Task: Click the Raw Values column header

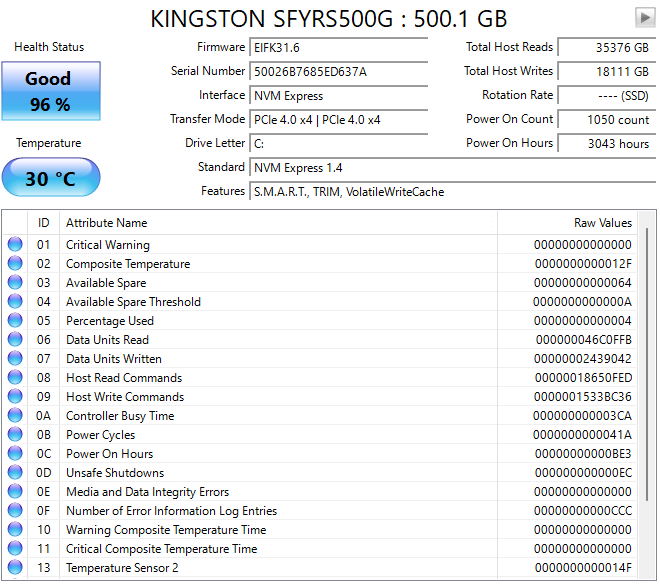Action: coord(567,223)
